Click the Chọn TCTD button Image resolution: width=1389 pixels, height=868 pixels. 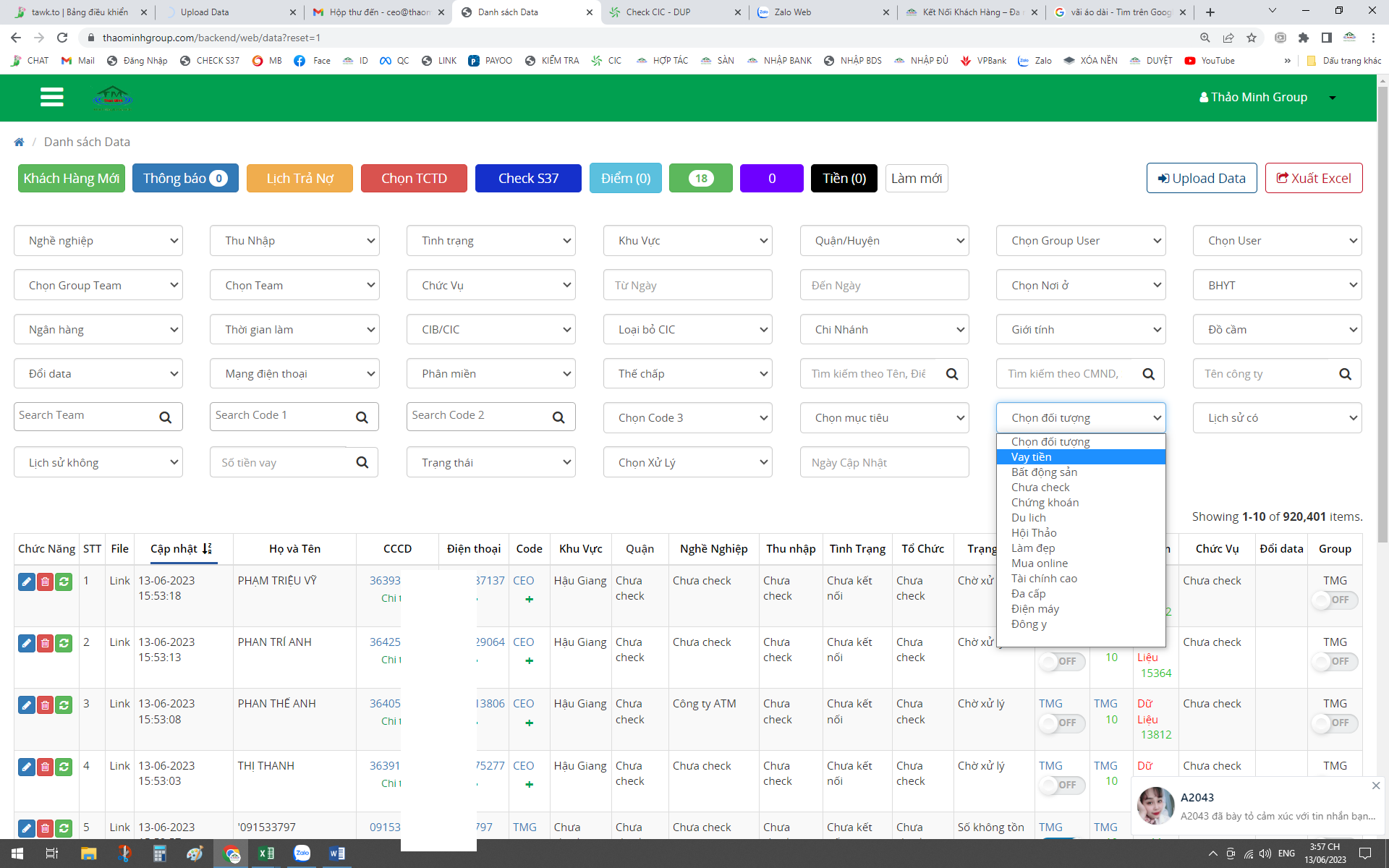point(414,179)
